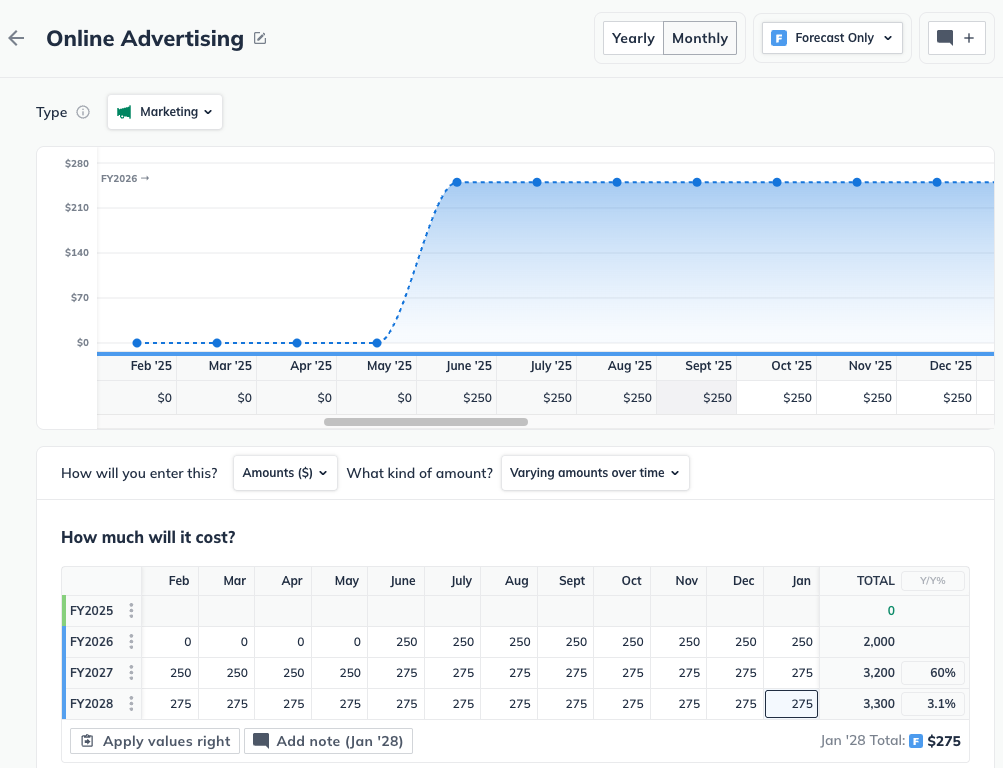Expand the Marketing type dropdown
This screenshot has width=1003, height=768.
click(x=165, y=112)
